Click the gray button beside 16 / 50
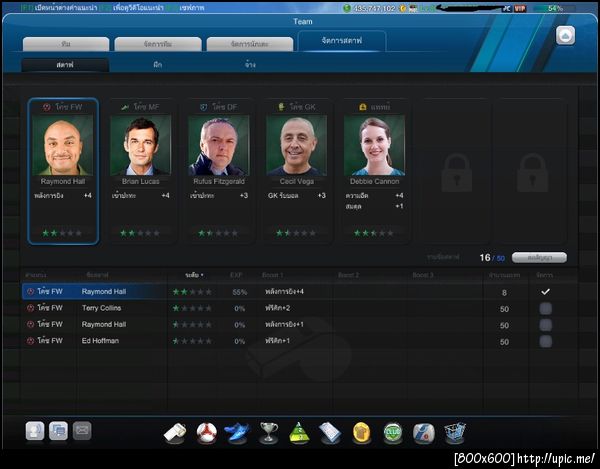 click(x=540, y=258)
